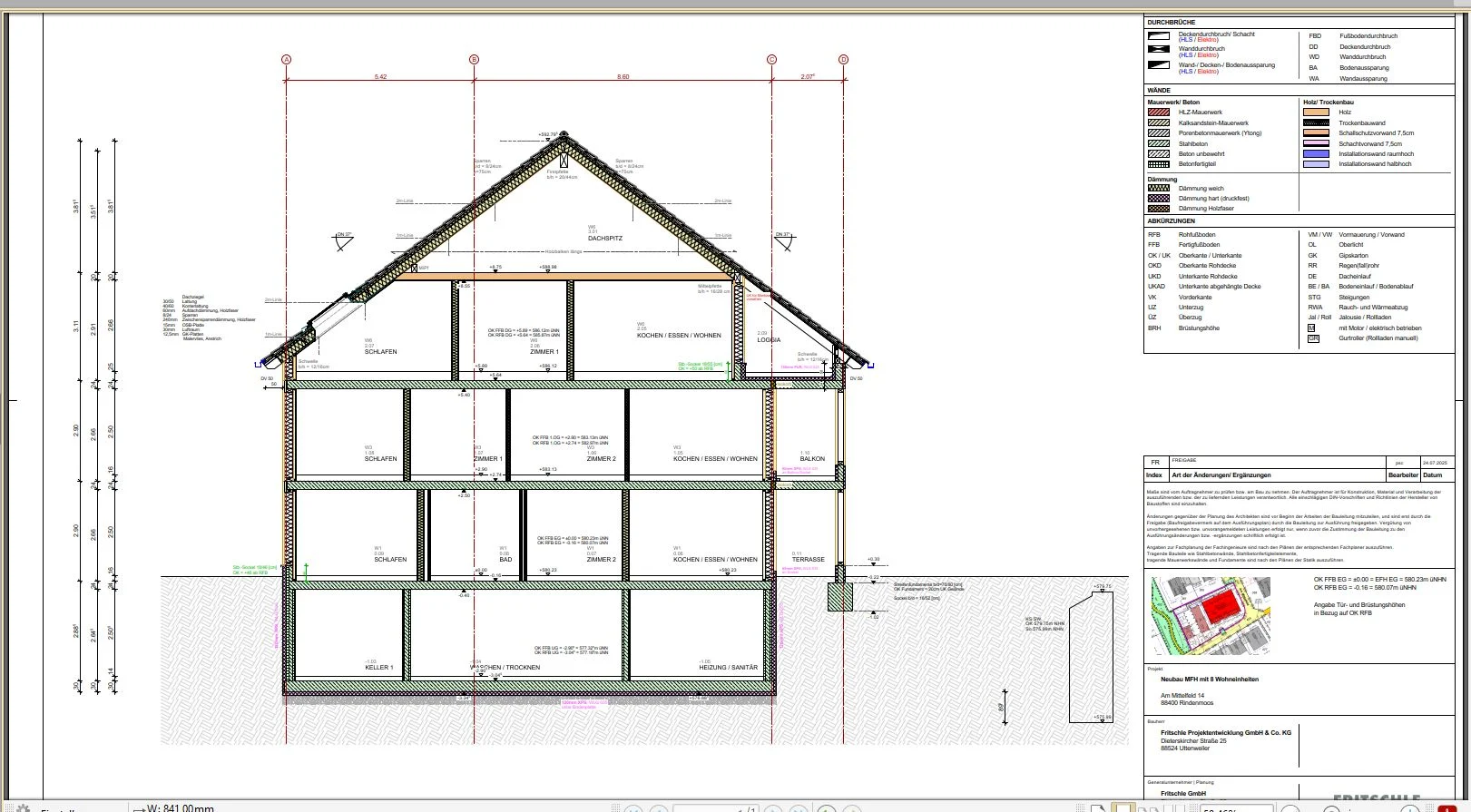Click the site plan thumbnail map

pos(1211,616)
